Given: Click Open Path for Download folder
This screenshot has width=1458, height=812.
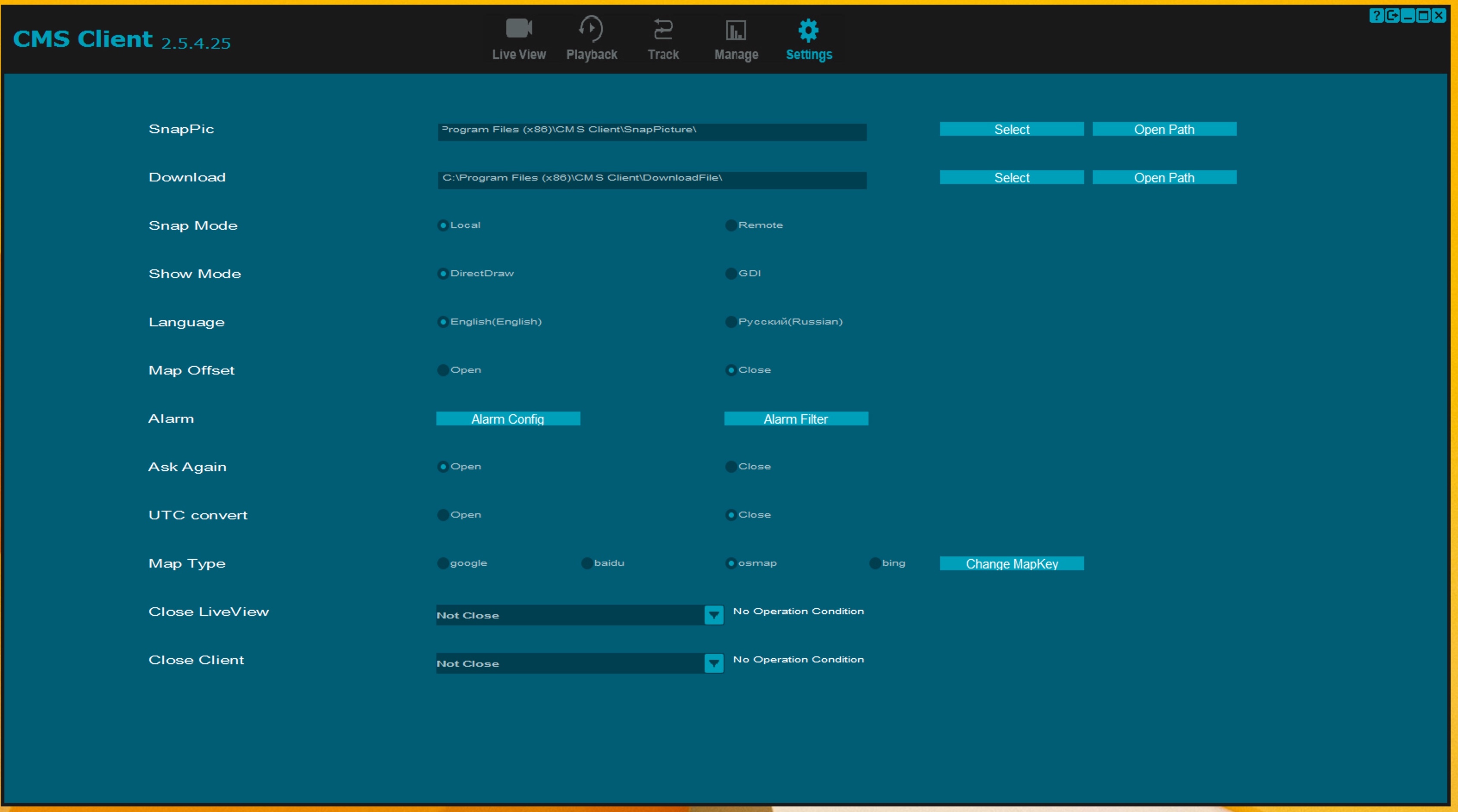Looking at the screenshot, I should point(1163,178).
